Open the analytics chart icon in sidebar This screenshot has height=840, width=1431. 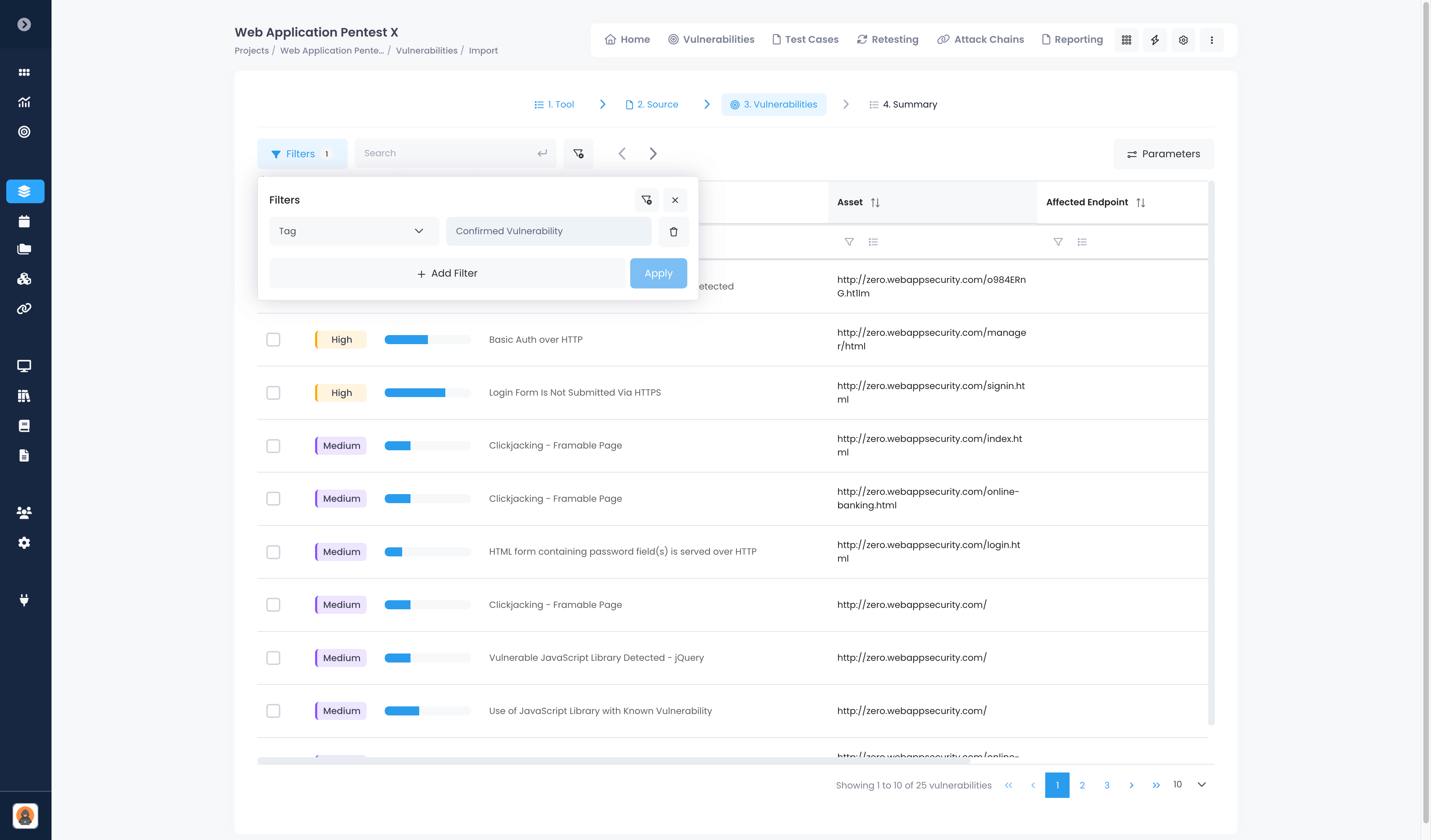tap(24, 102)
